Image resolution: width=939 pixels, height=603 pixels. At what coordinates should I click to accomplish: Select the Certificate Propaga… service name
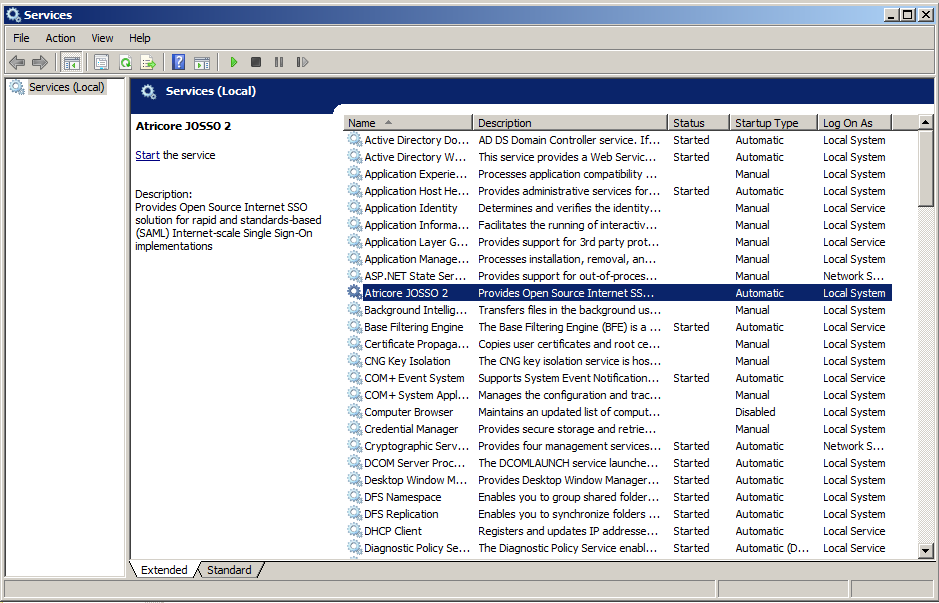click(416, 344)
